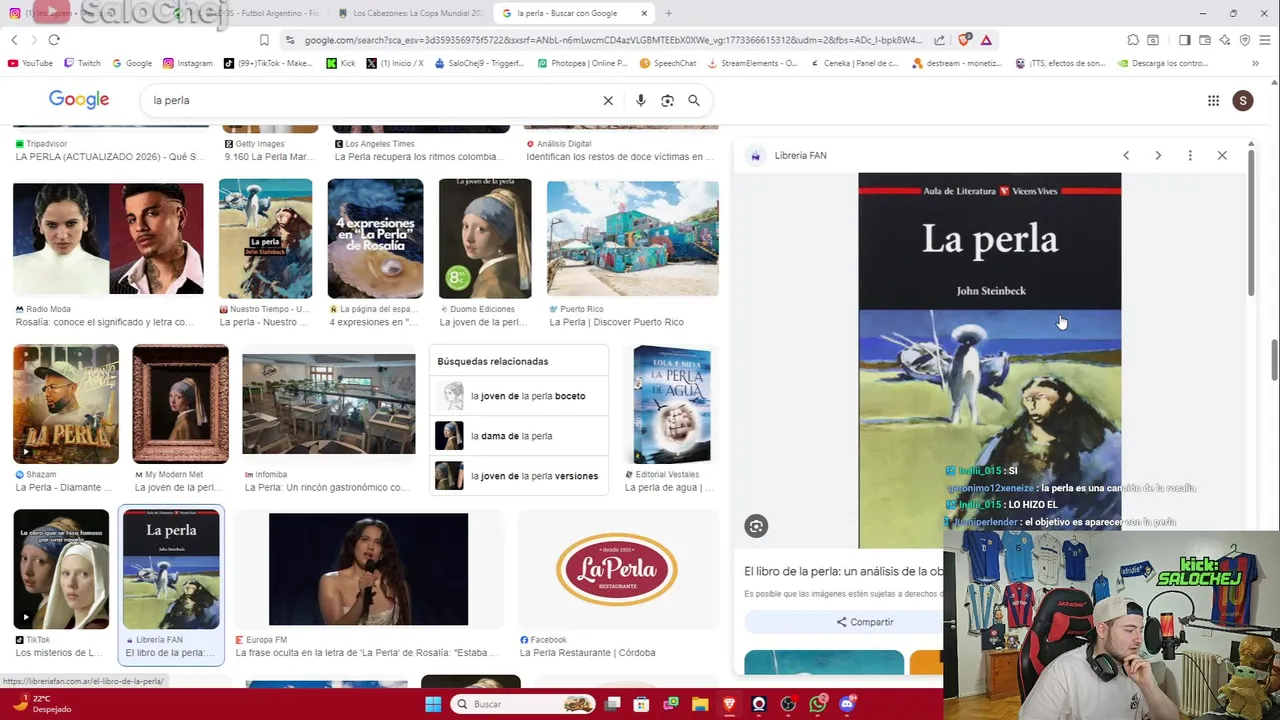
Task: Open TikTok Los misterios image result
Action: coord(61,569)
